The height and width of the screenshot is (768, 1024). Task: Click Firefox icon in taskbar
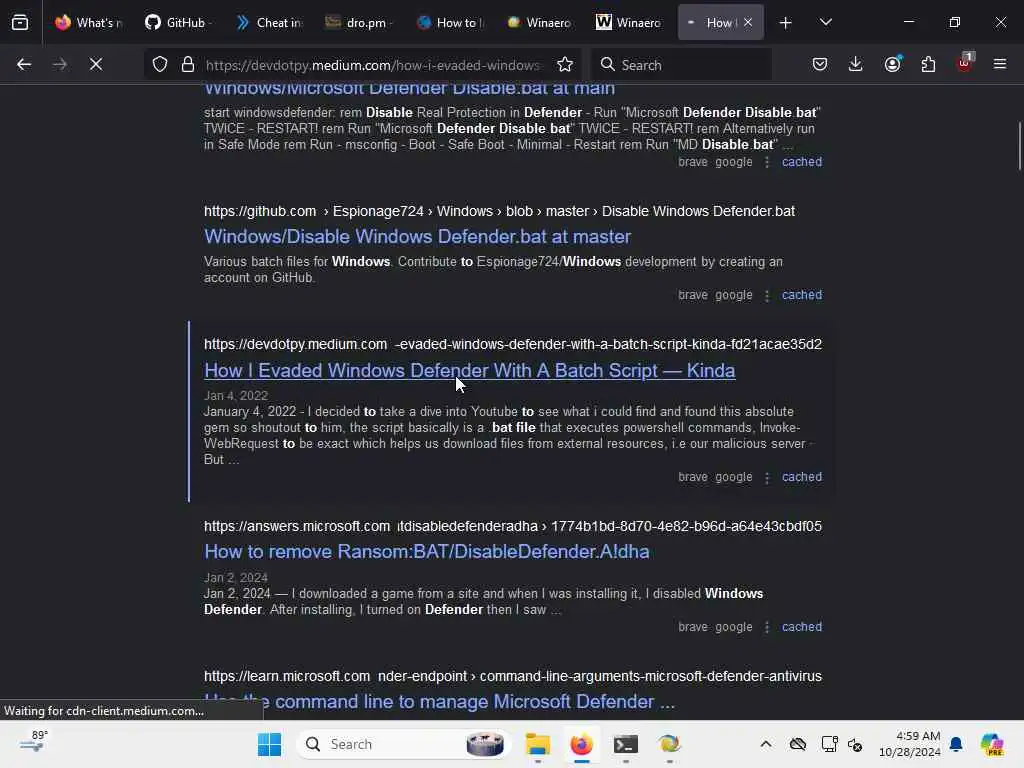581,744
